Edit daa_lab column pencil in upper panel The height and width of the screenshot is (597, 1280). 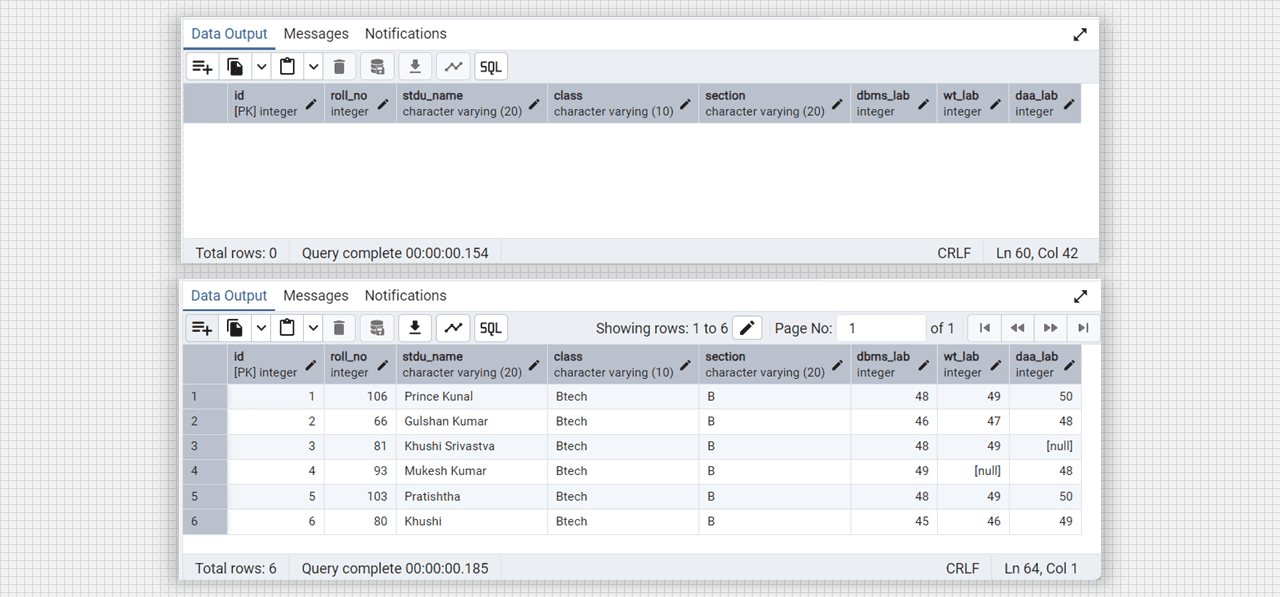coord(1069,104)
